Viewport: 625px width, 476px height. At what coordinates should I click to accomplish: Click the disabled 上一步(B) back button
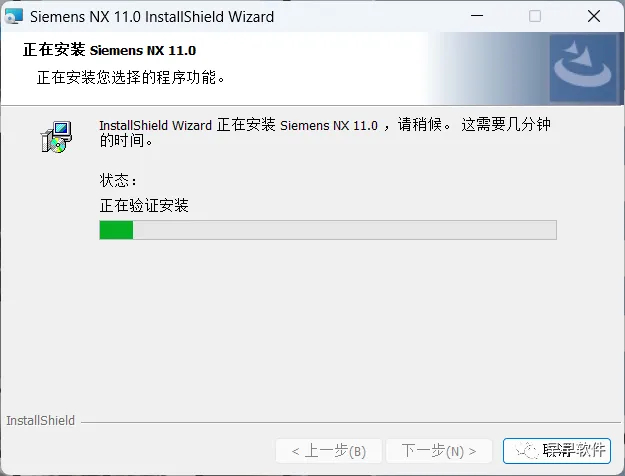click(329, 451)
